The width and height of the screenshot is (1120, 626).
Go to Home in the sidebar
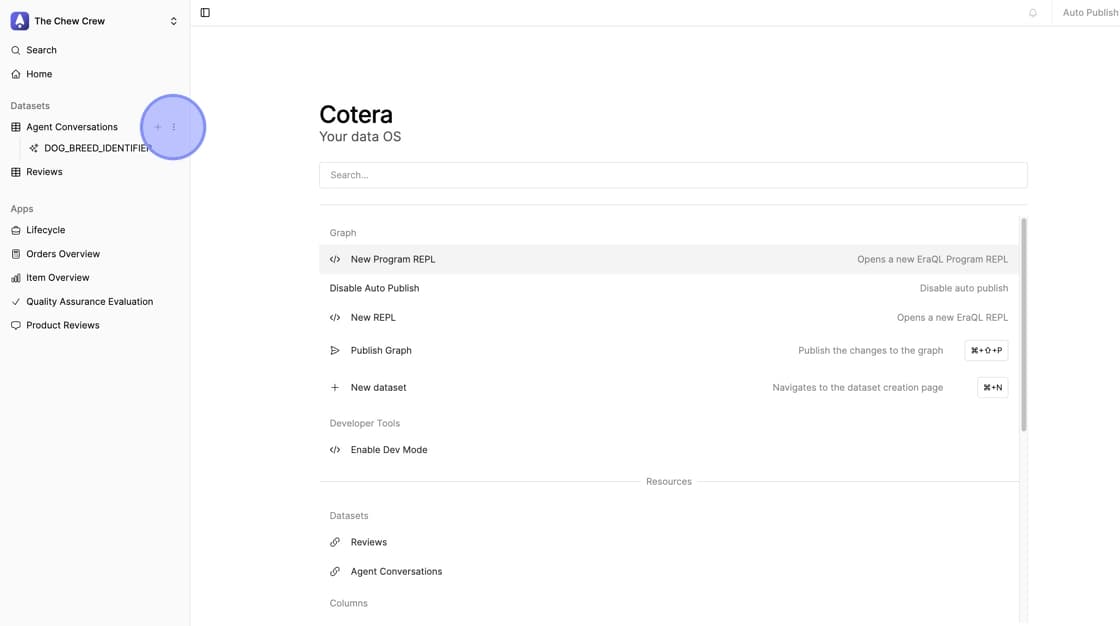(x=39, y=74)
